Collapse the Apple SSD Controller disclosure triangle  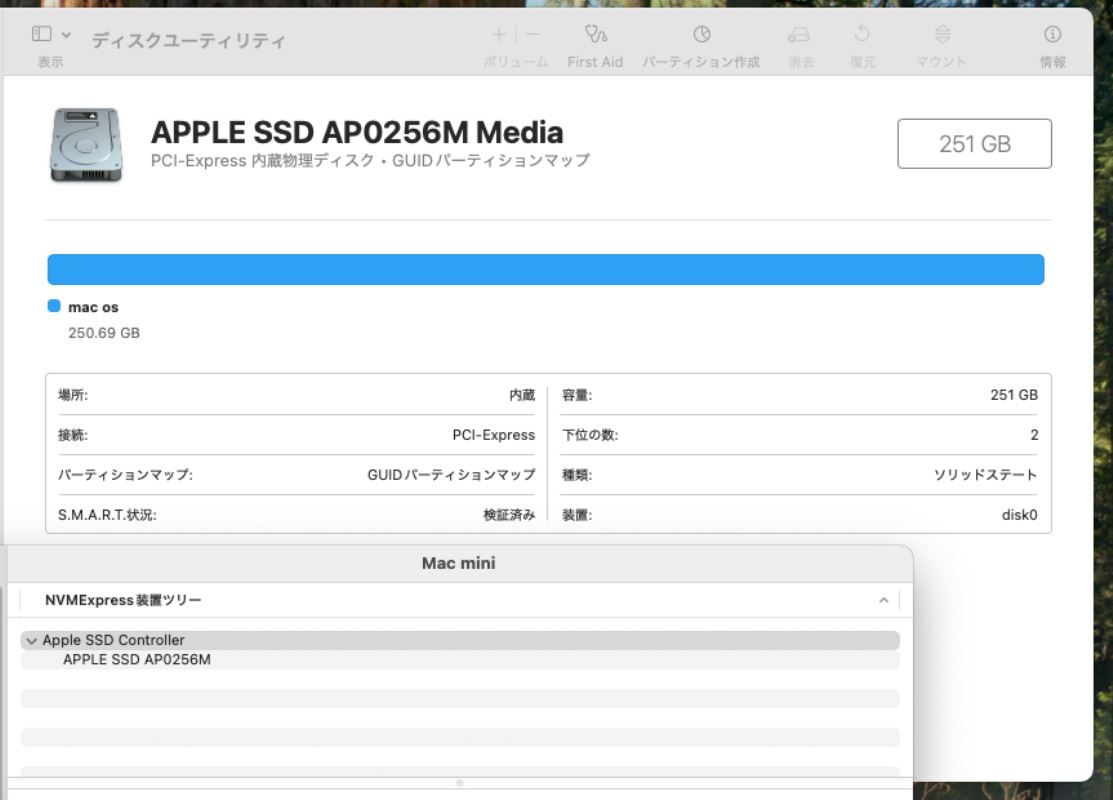coord(32,641)
